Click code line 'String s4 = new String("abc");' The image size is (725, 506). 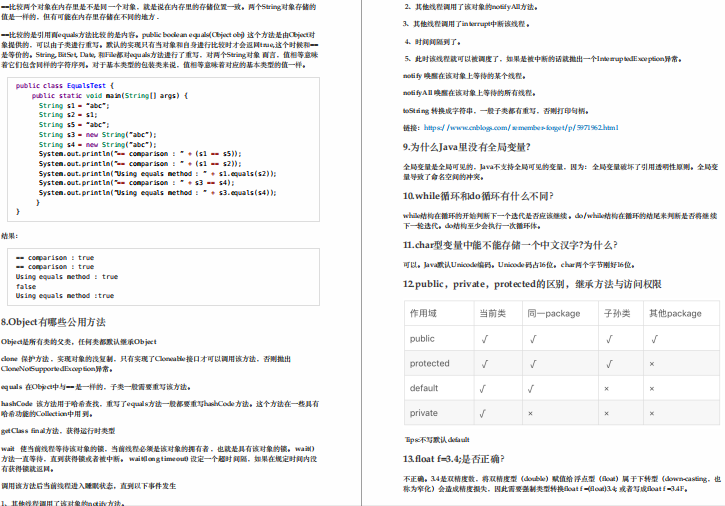coord(98,144)
